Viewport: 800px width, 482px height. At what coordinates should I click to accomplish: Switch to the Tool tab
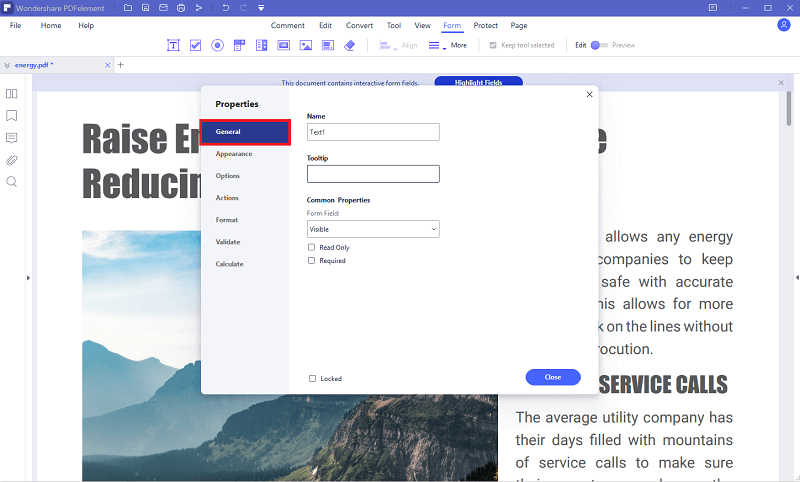coord(394,26)
